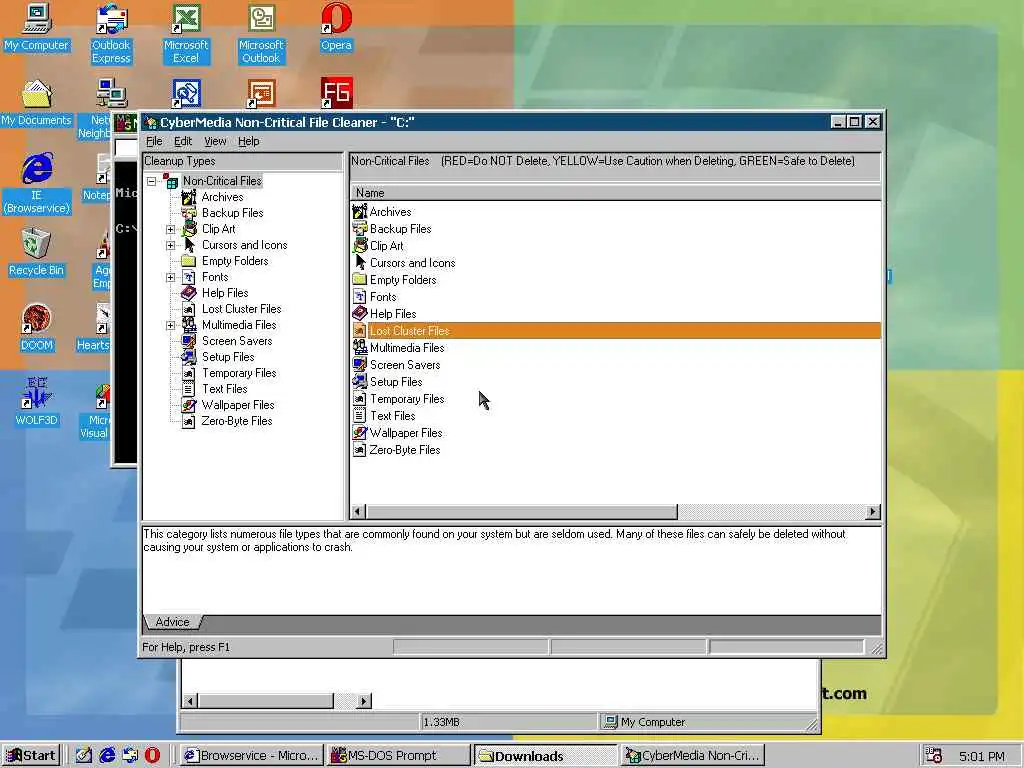Open the My Computer desktop icon
The width and height of the screenshot is (1024, 768).
click(37, 27)
